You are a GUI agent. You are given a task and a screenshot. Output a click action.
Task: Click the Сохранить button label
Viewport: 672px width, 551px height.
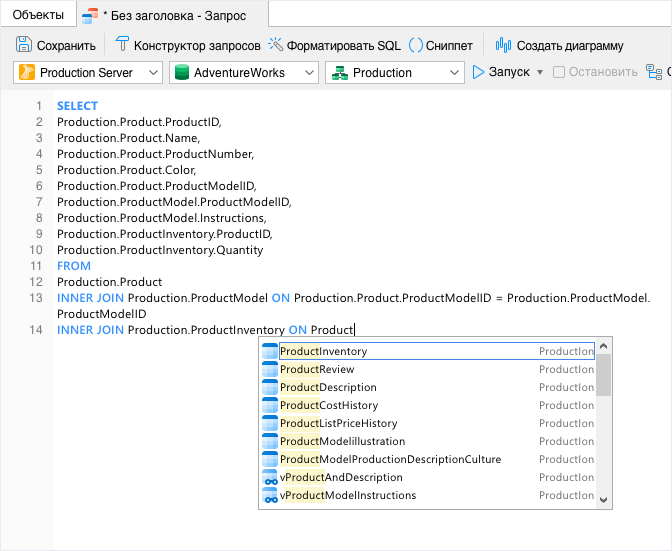pyautogui.click(x=66, y=45)
